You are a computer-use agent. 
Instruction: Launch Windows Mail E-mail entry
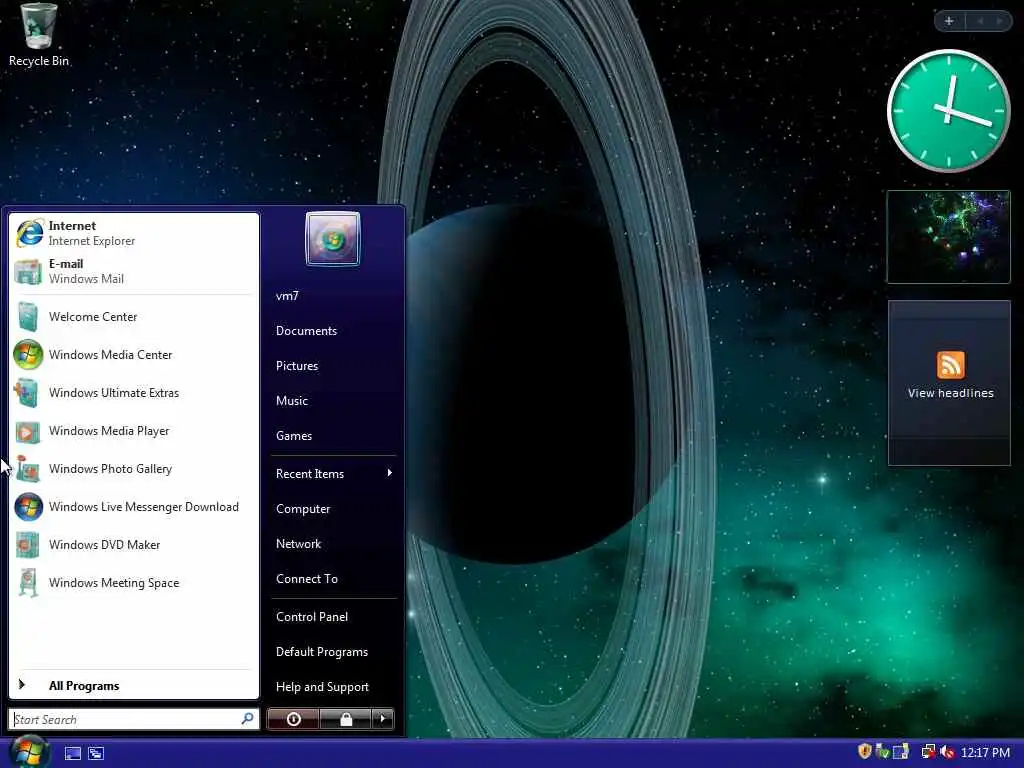134,271
